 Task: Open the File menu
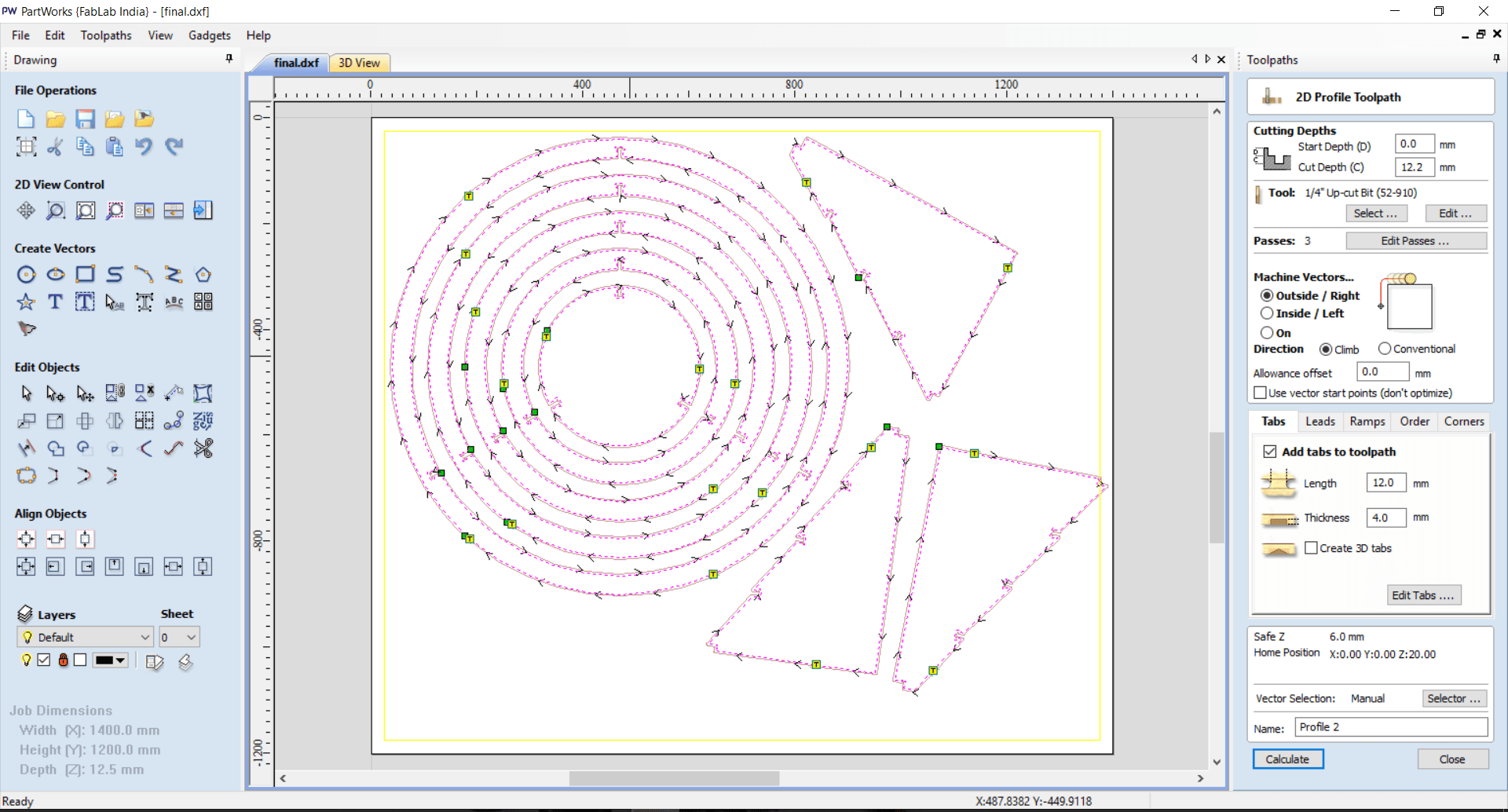20,35
